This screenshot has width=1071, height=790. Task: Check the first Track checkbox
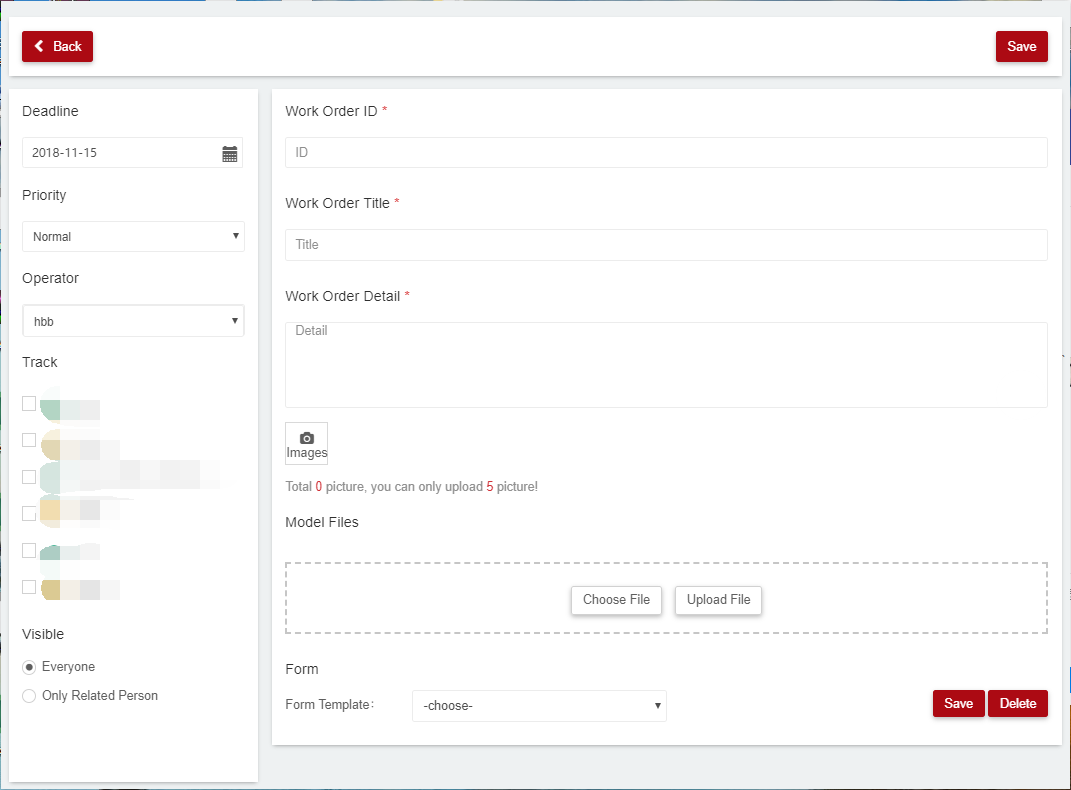pyautogui.click(x=29, y=403)
